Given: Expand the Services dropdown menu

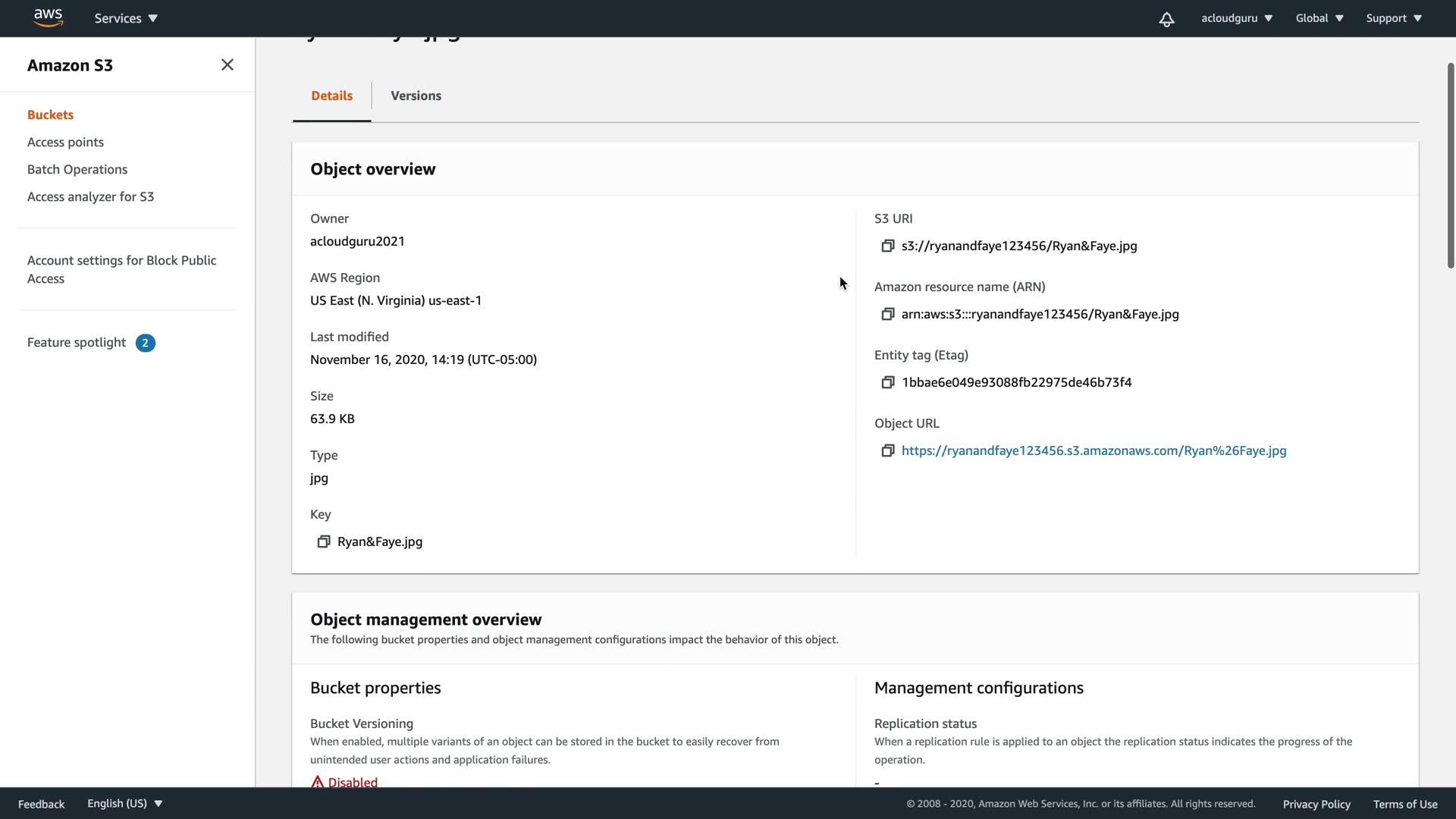Looking at the screenshot, I should pyautogui.click(x=126, y=18).
